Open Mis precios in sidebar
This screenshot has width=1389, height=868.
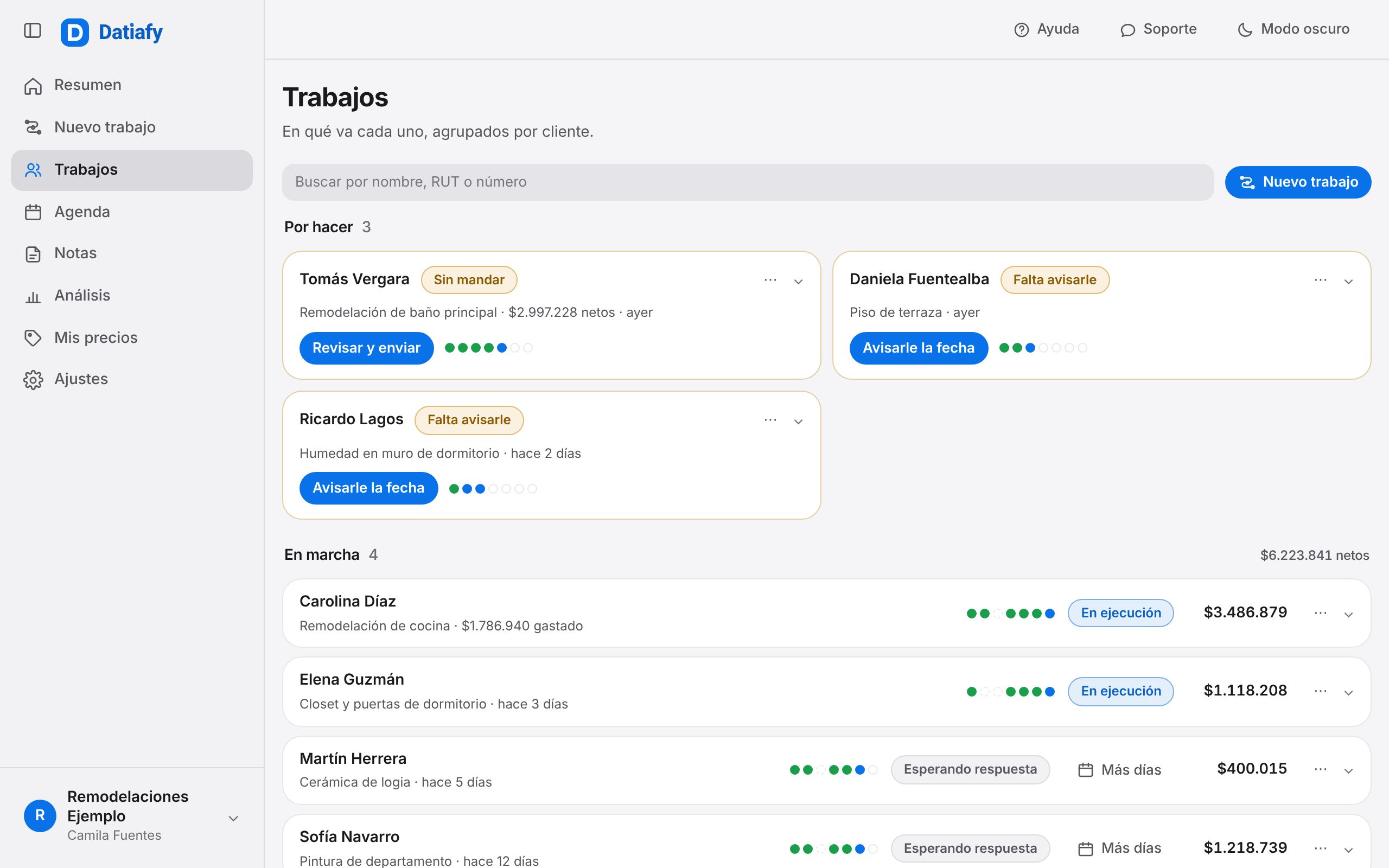click(x=131, y=337)
